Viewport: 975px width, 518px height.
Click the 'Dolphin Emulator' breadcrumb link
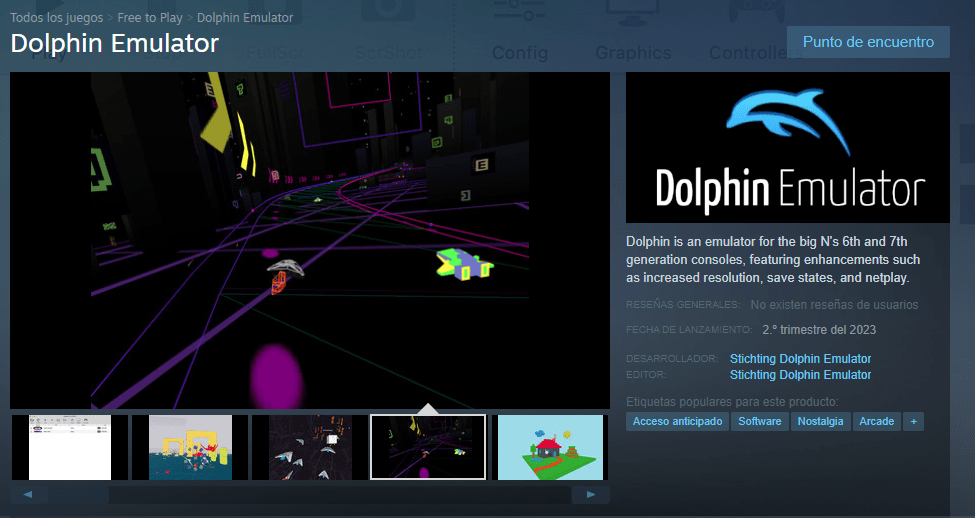coord(244,17)
